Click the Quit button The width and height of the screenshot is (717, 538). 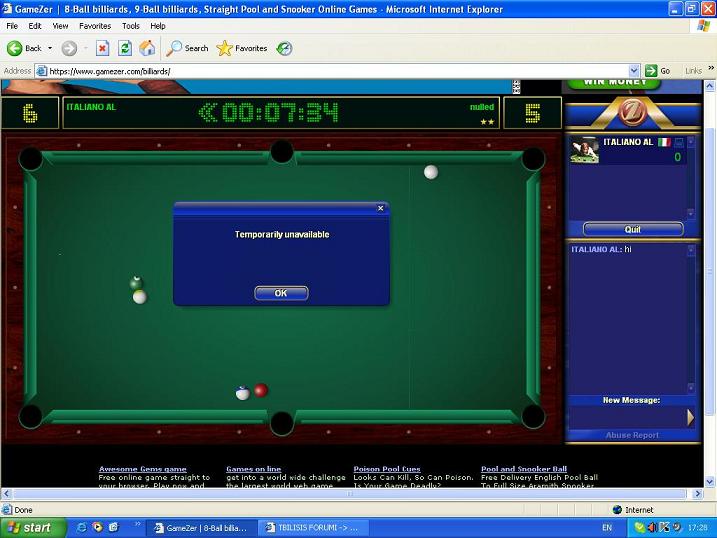coord(633,229)
